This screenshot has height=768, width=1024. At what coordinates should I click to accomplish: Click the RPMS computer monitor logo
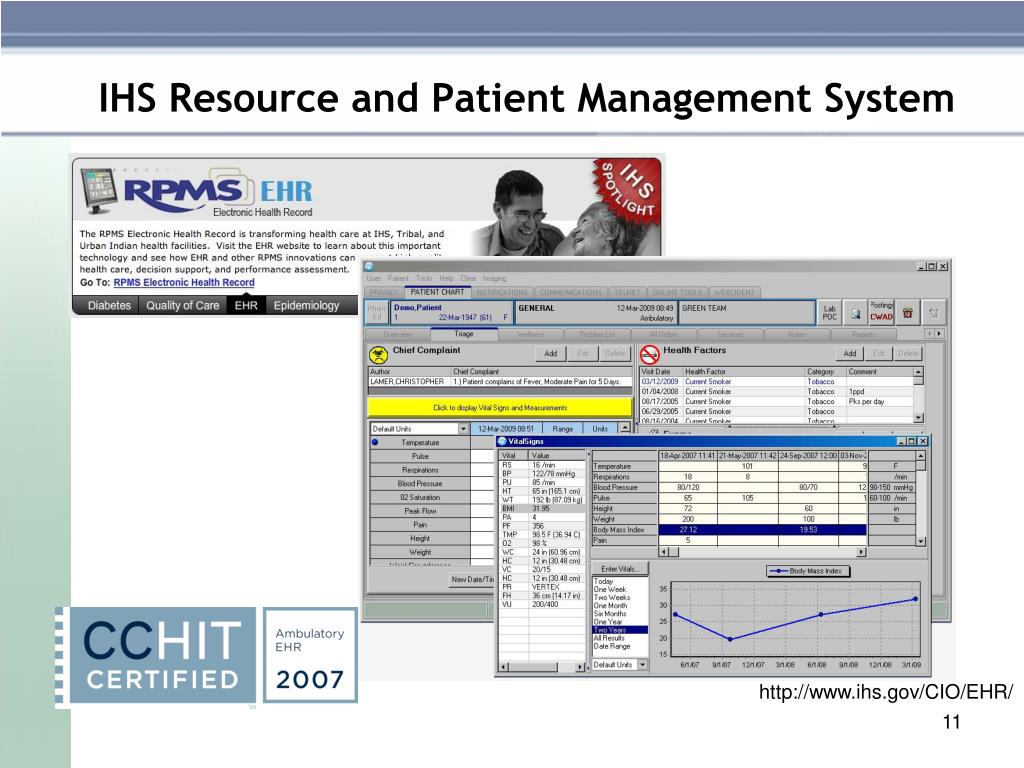pyautogui.click(x=99, y=190)
